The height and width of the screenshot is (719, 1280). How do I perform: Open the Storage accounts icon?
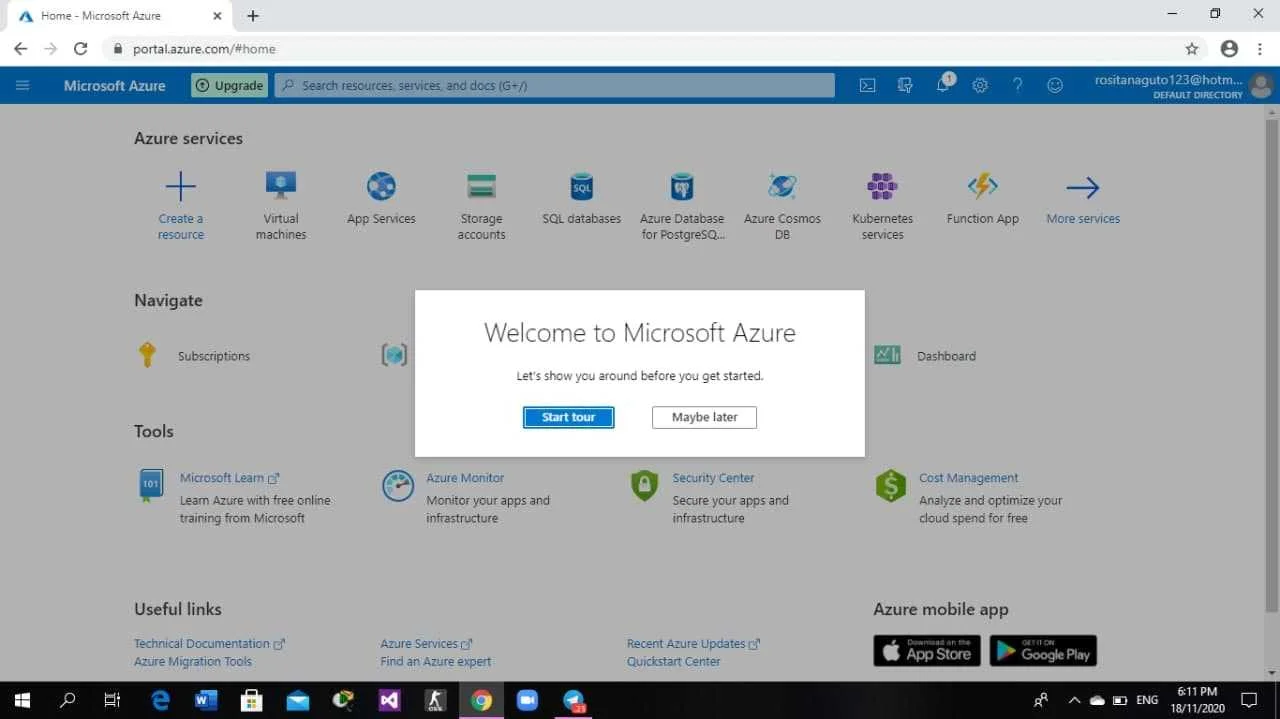coord(482,186)
